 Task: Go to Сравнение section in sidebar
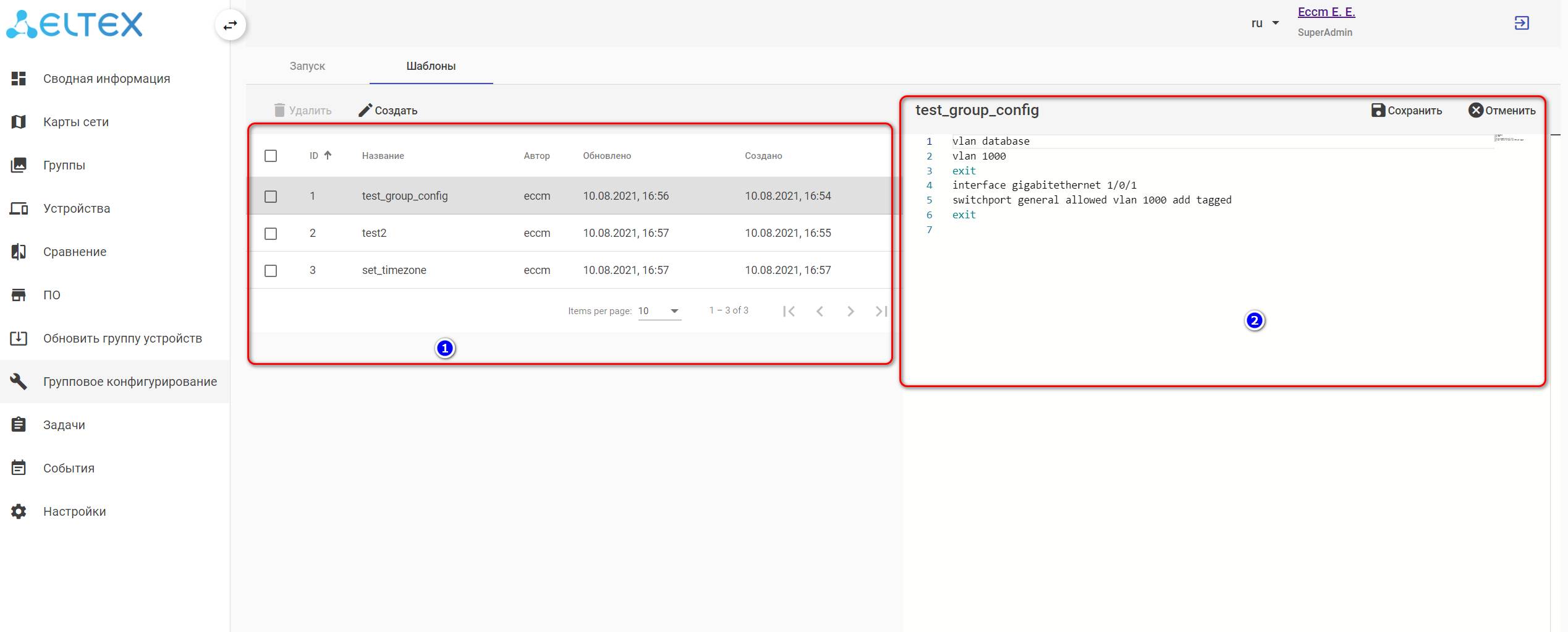[x=74, y=252]
